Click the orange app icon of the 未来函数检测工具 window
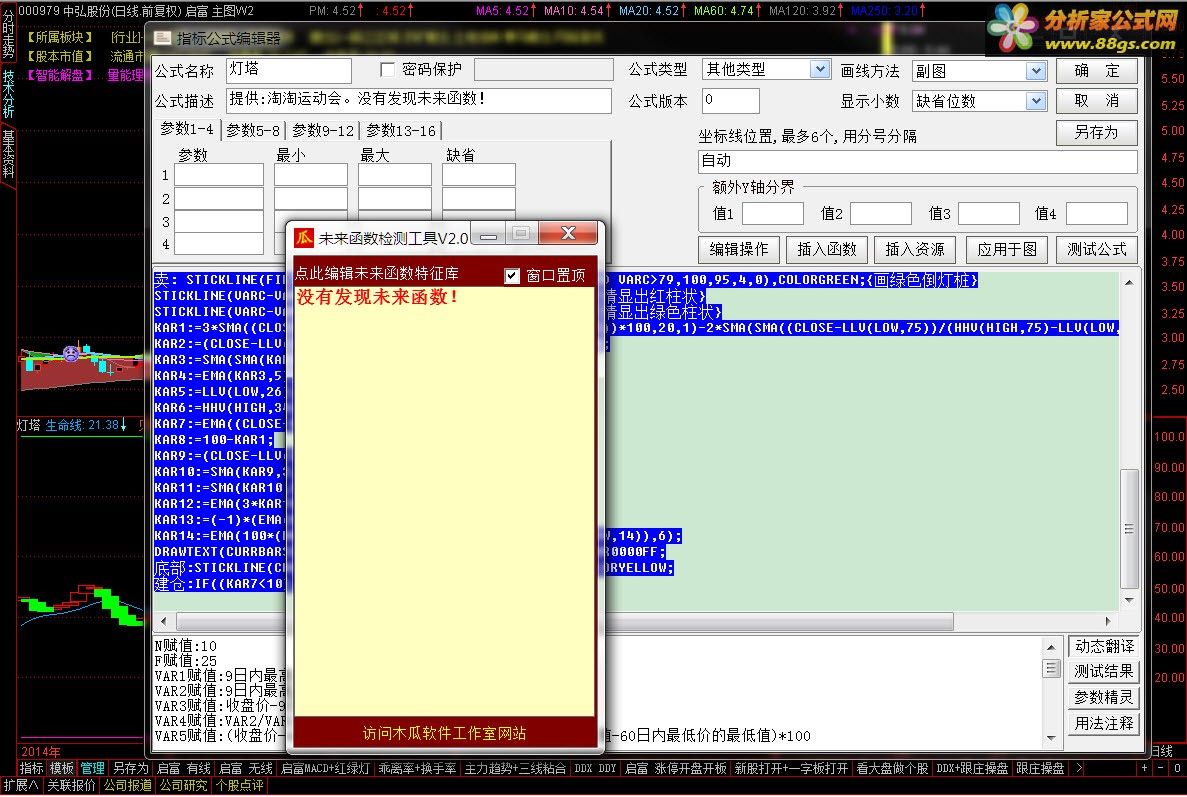1187x797 pixels. pyautogui.click(x=304, y=238)
